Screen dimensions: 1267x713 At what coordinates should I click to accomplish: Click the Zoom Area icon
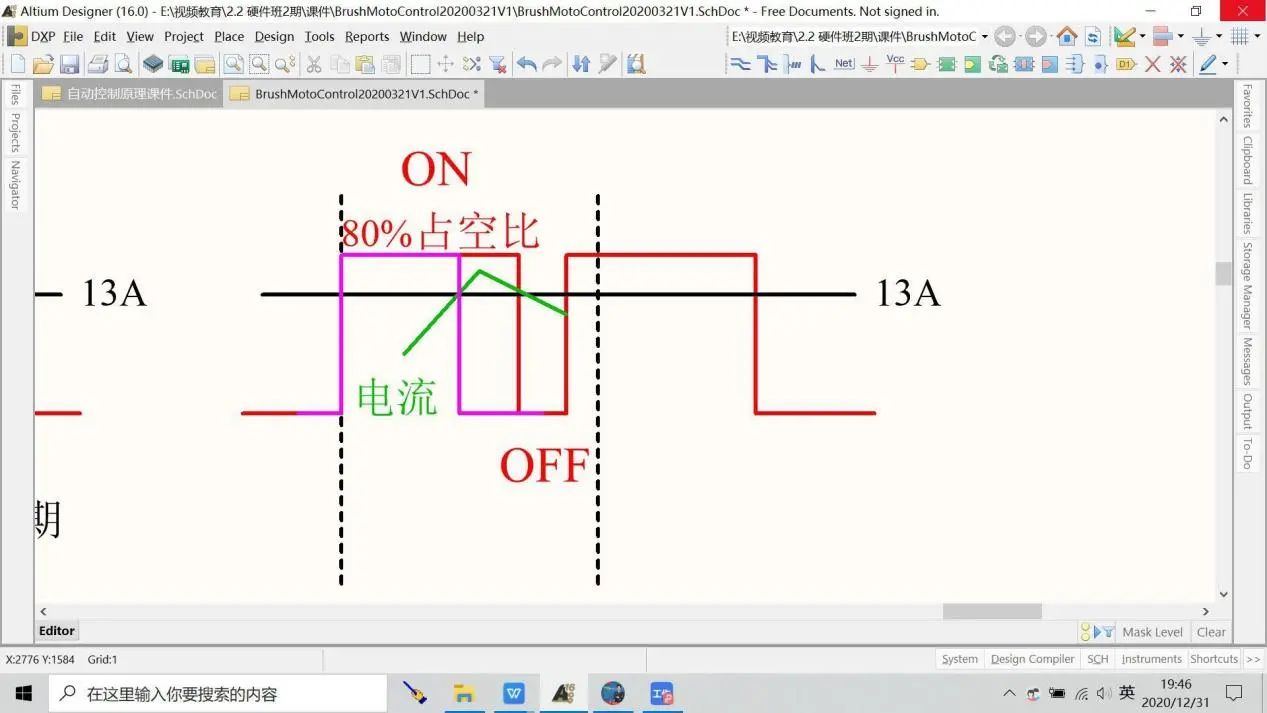[259, 64]
